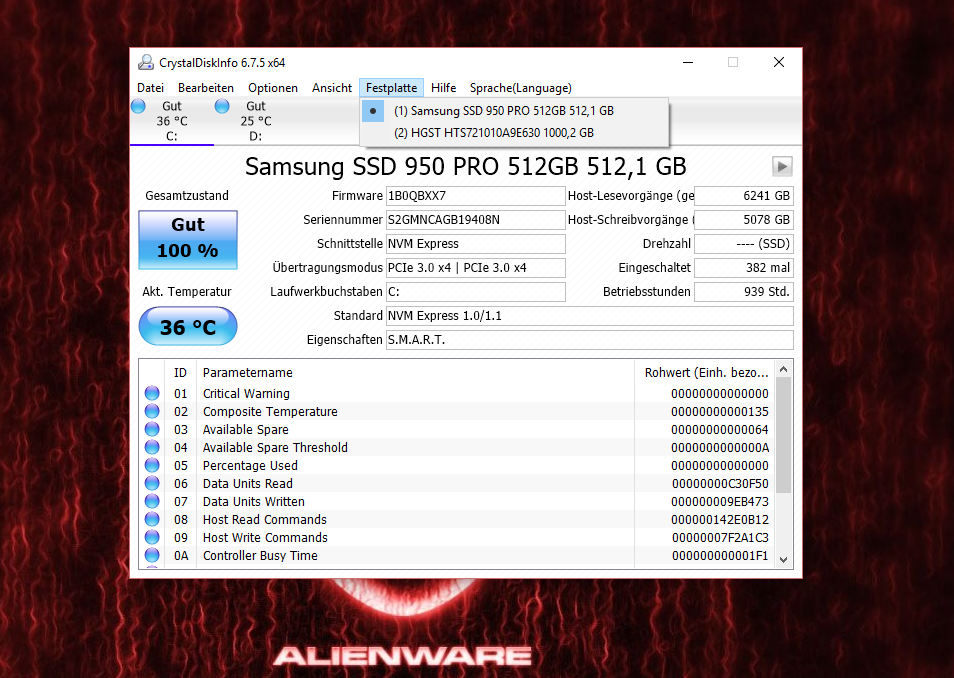Select HGST HTS721010A9E630 disk entry
Viewport: 954px width, 678px height.
493,132
